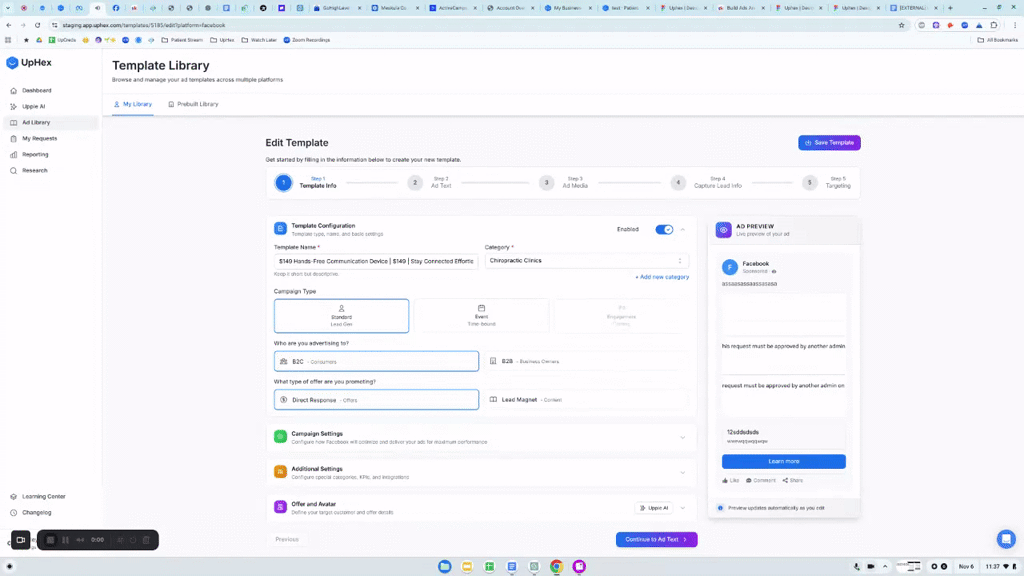Toggle the Enabled switch off
The image size is (1024, 576).
pyautogui.click(x=664, y=229)
